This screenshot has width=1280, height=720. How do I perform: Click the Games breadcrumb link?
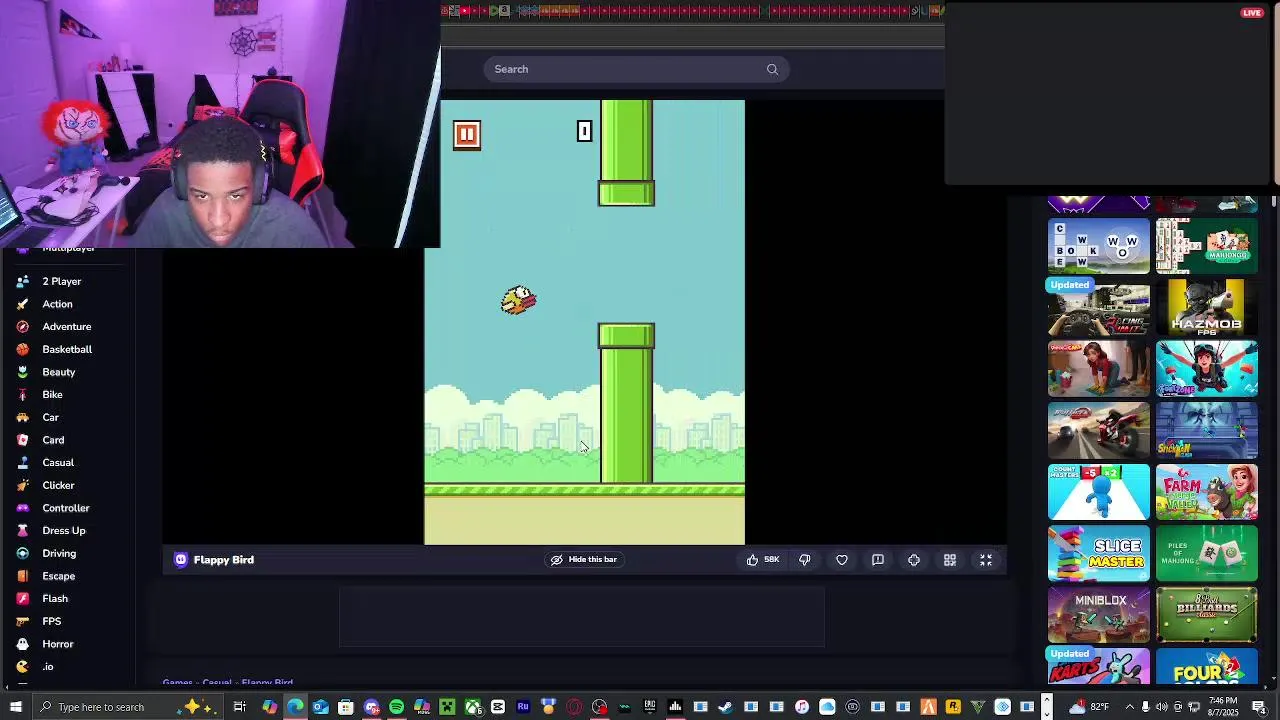coord(177,682)
